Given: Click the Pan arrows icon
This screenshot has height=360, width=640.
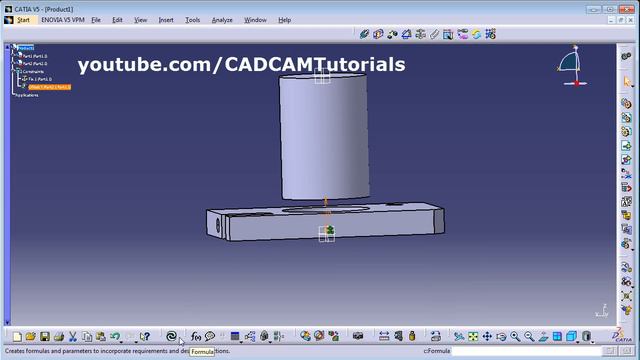Looking at the screenshot, I should tap(487, 336).
